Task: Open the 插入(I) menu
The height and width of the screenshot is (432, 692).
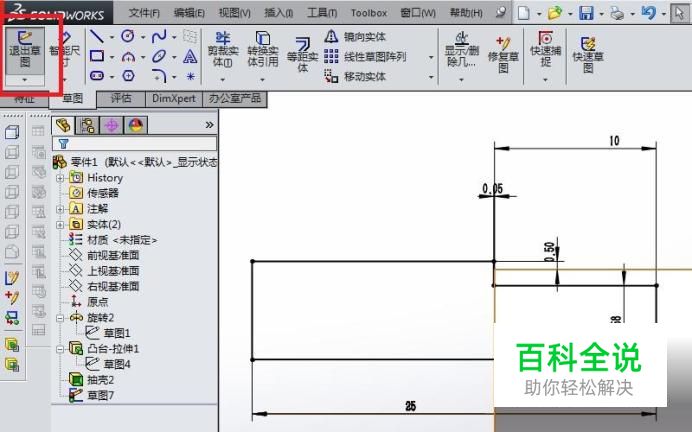Action: tap(278, 13)
